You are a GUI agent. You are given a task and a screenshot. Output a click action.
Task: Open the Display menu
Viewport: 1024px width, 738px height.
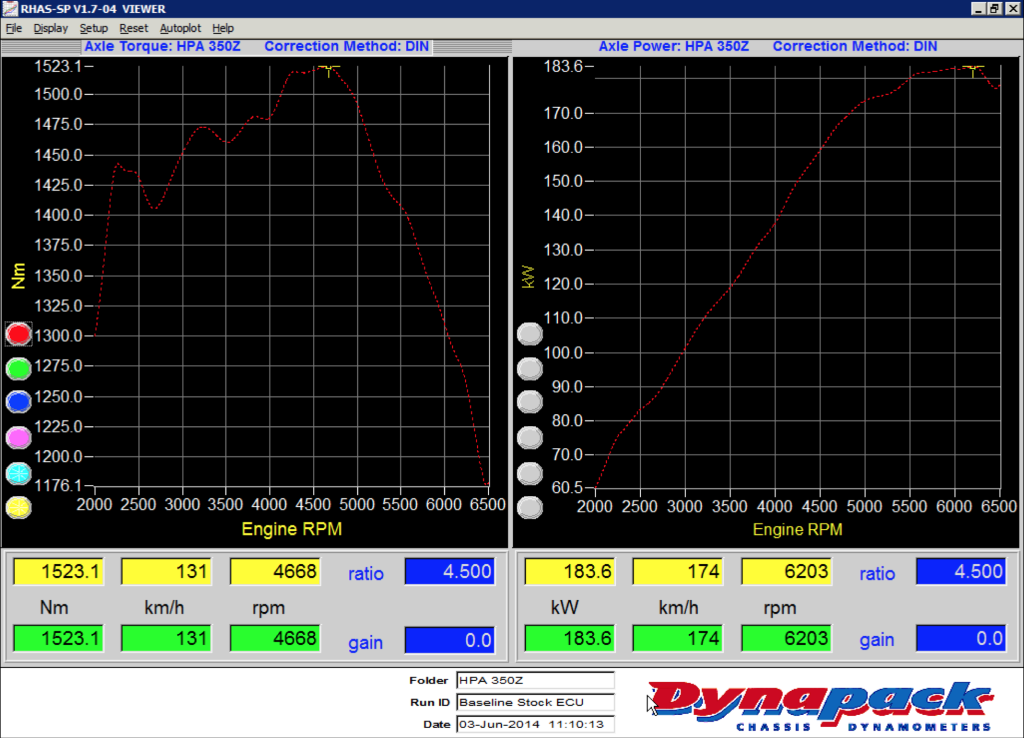(50, 28)
